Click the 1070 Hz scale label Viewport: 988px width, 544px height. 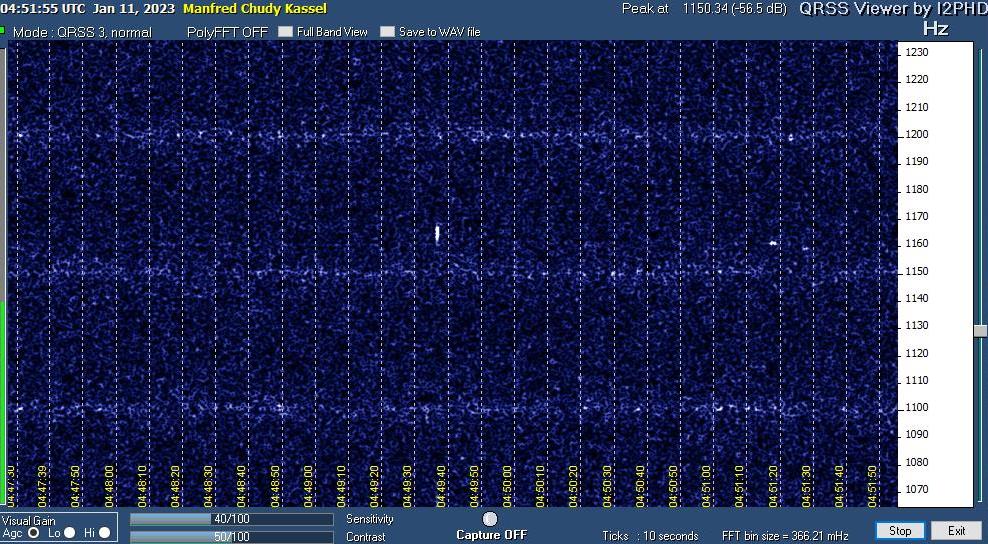[917, 489]
